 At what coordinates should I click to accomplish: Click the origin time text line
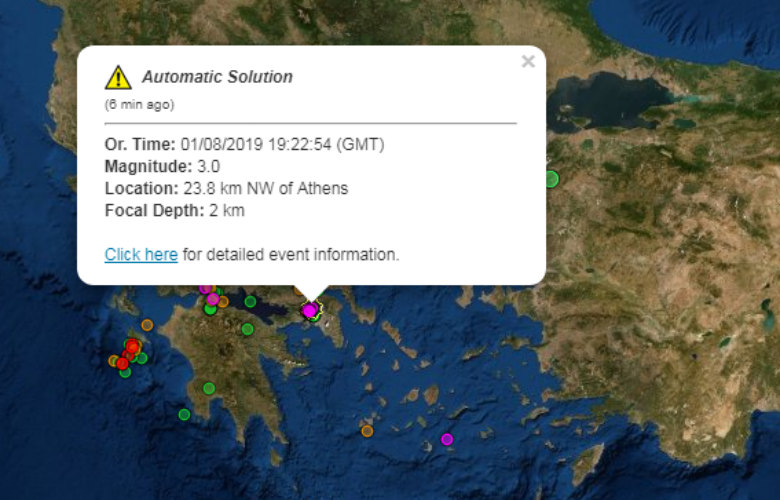coord(244,145)
